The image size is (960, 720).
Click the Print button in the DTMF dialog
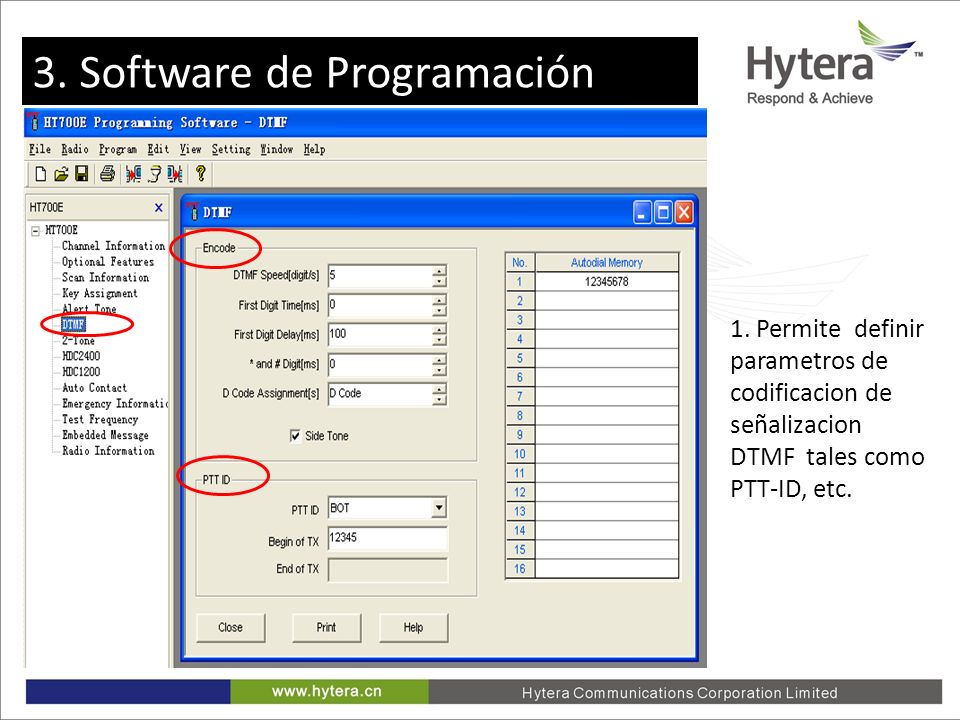tap(326, 628)
